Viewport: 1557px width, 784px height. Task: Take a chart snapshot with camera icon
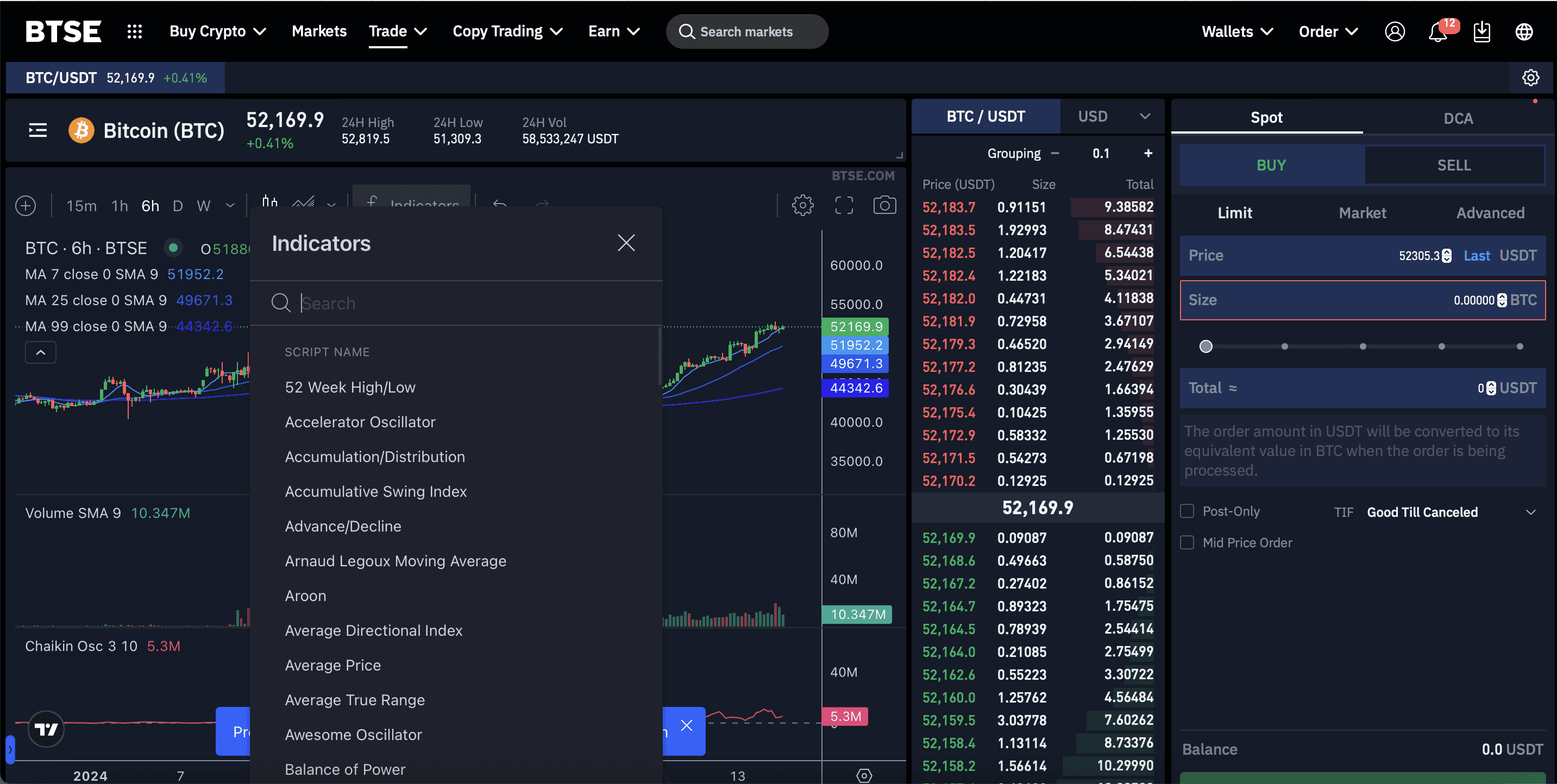[884, 205]
